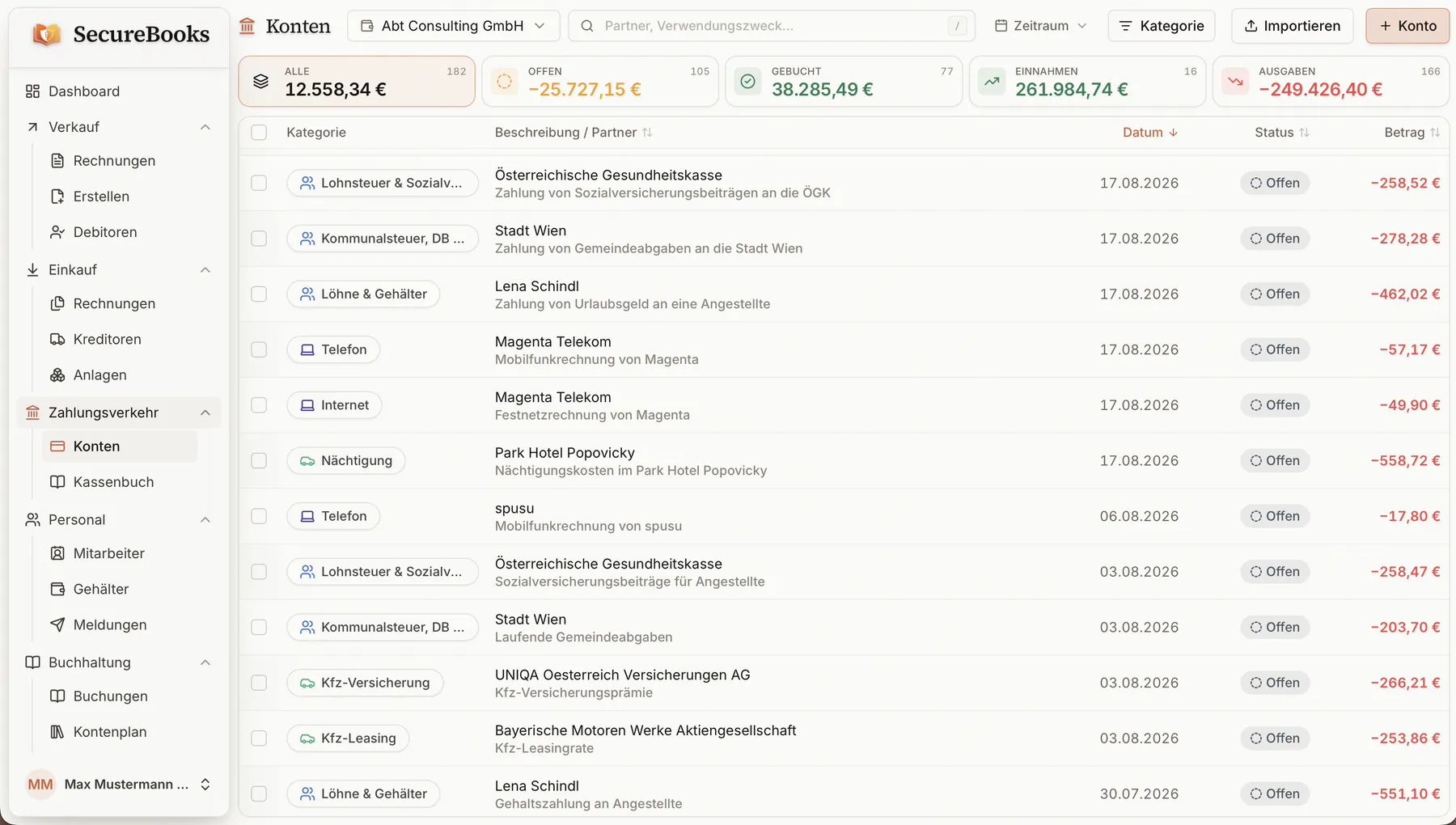Click the Konten bank icon in header
1456x825 pixels.
(x=248, y=26)
